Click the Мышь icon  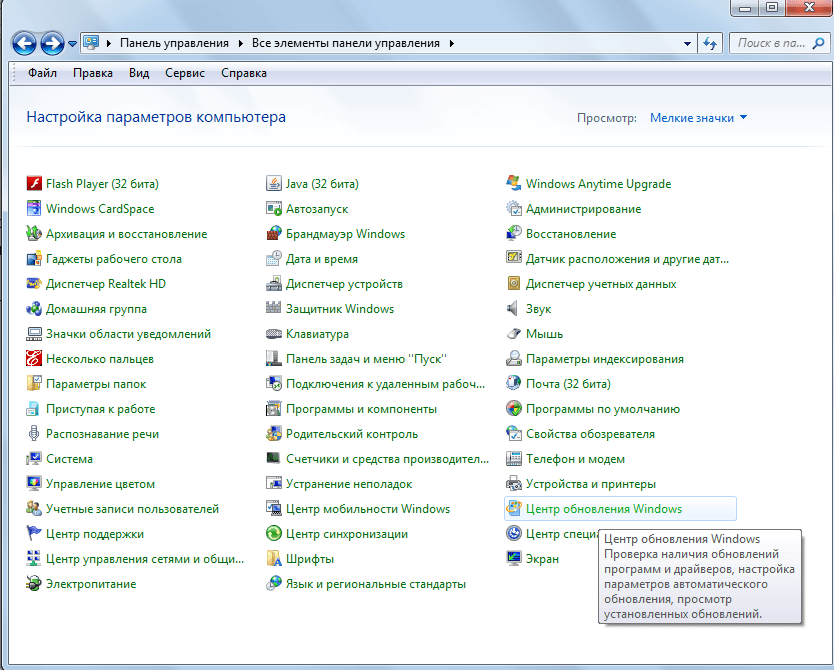point(513,333)
